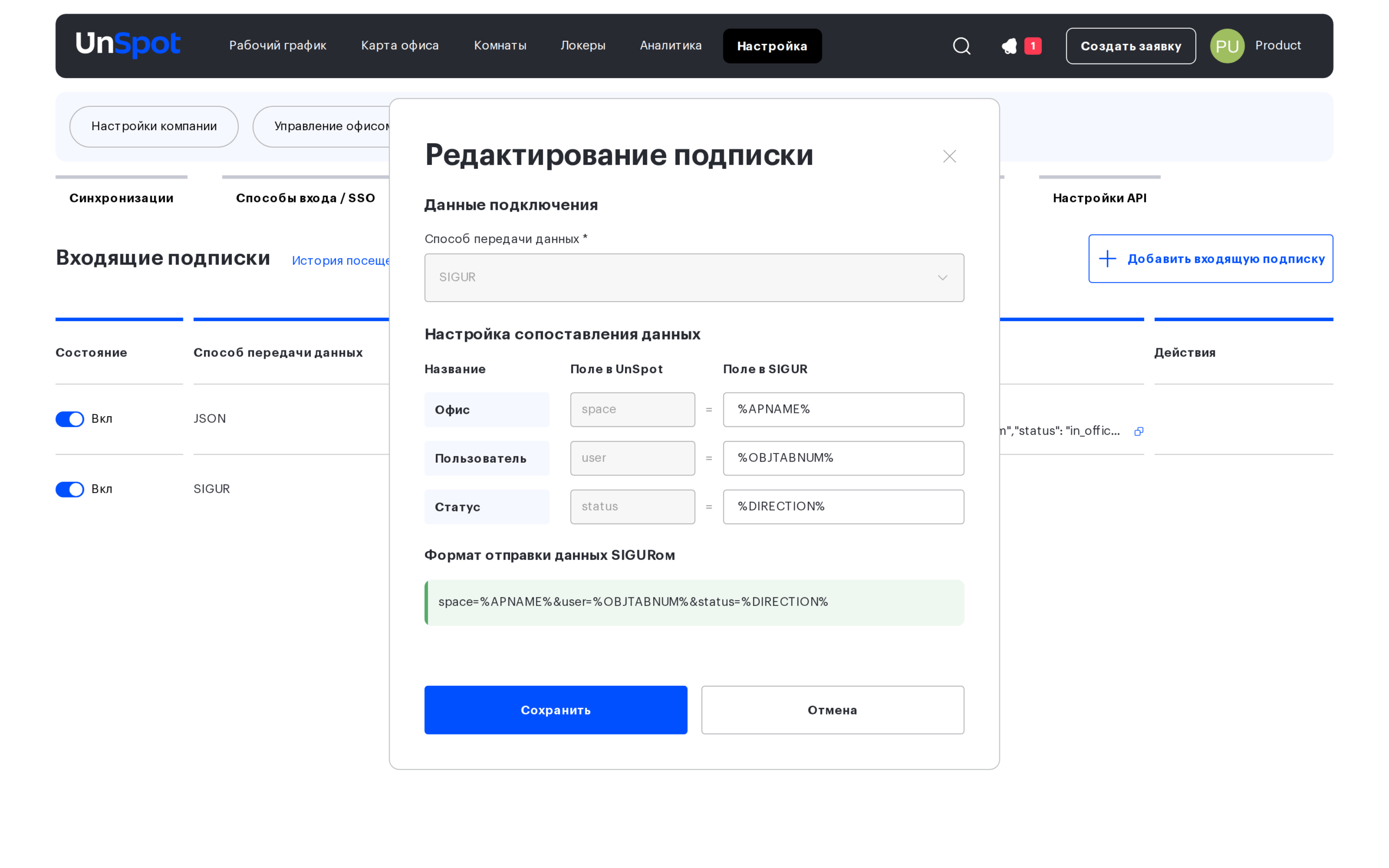Click the Поле в UnSpot header
Image resolution: width=1389 pixels, height=868 pixels.
point(616,368)
